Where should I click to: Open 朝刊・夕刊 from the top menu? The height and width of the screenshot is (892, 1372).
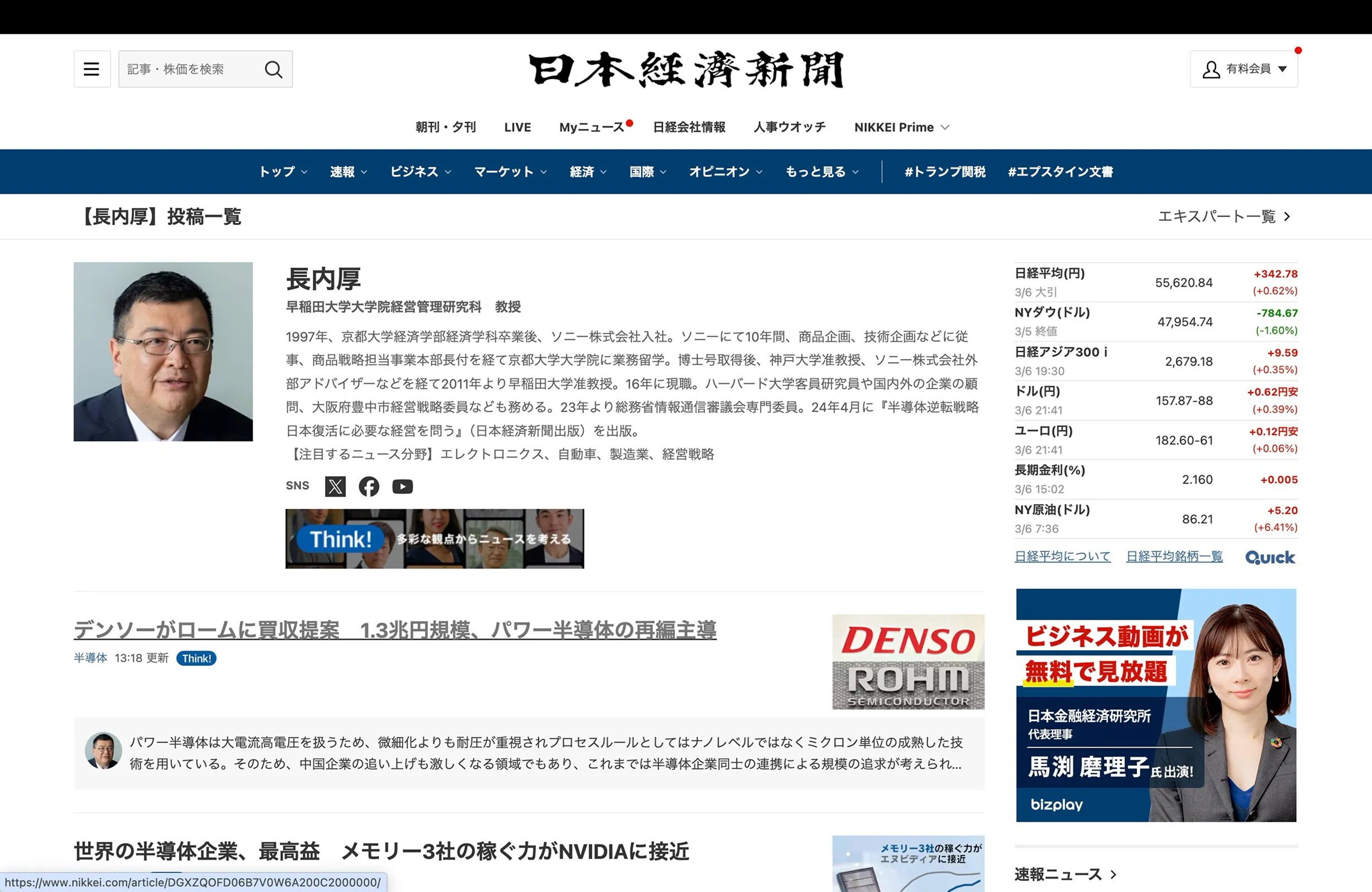click(446, 127)
